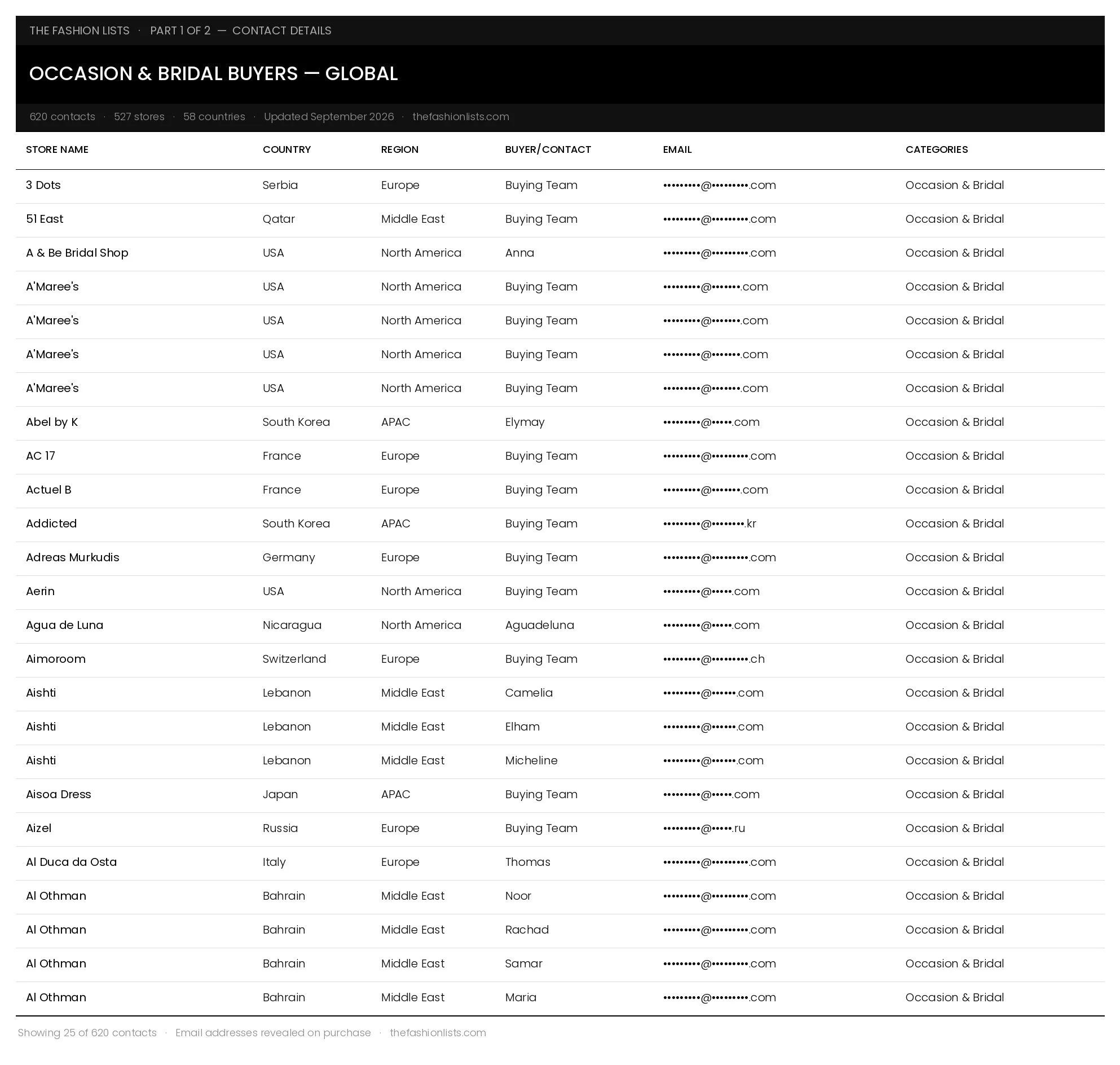
Task: Select Al Othman buyer "Rachad"
Action: coord(527,929)
